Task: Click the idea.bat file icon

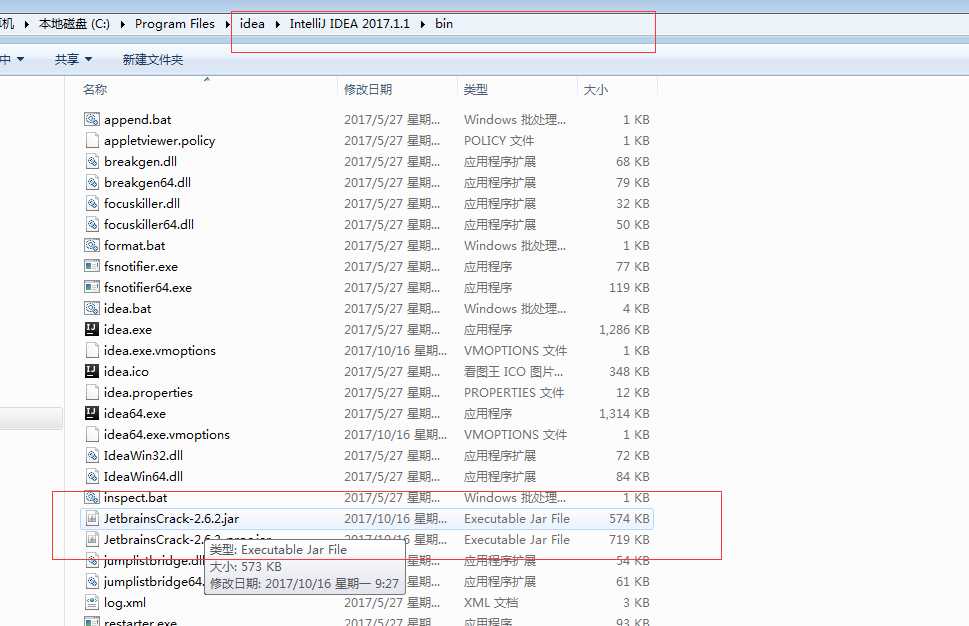Action: click(91, 308)
